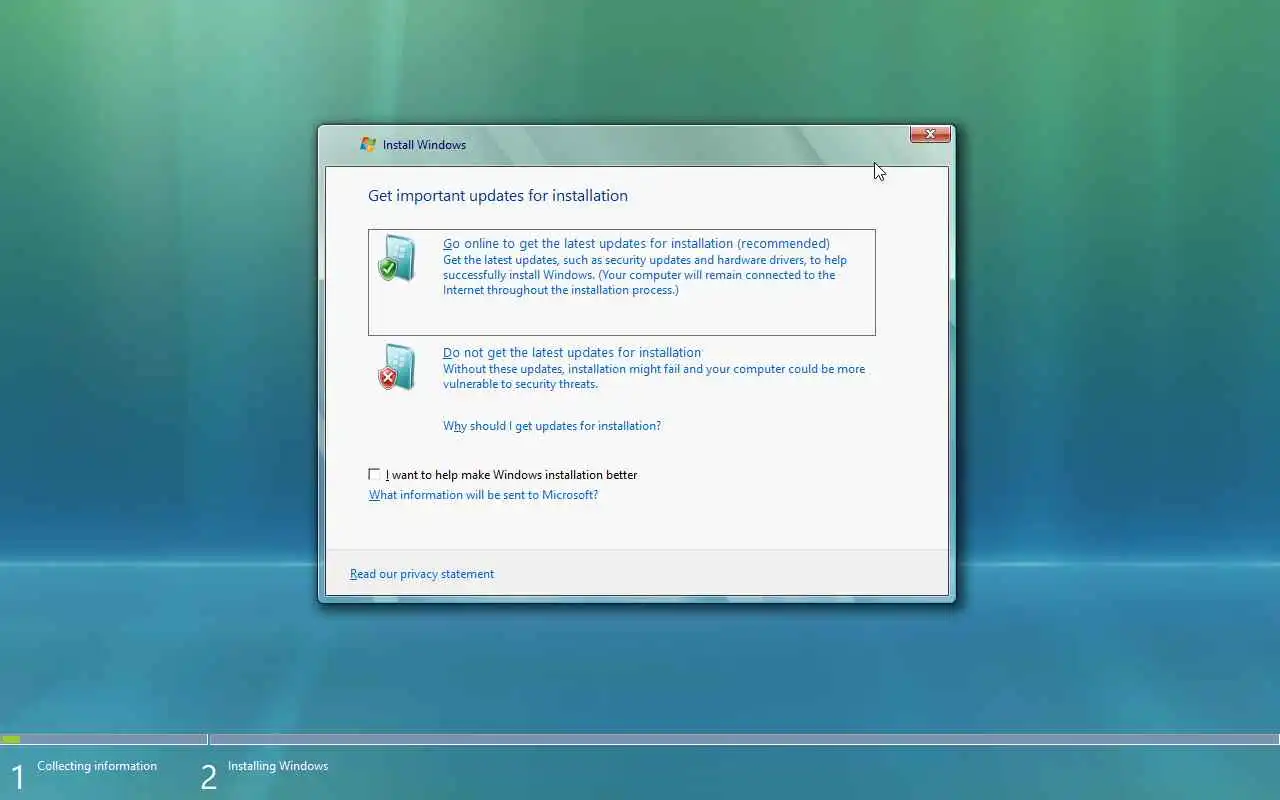Close the Install Windows dialog
Viewport: 1280px width, 800px height.
click(x=930, y=134)
